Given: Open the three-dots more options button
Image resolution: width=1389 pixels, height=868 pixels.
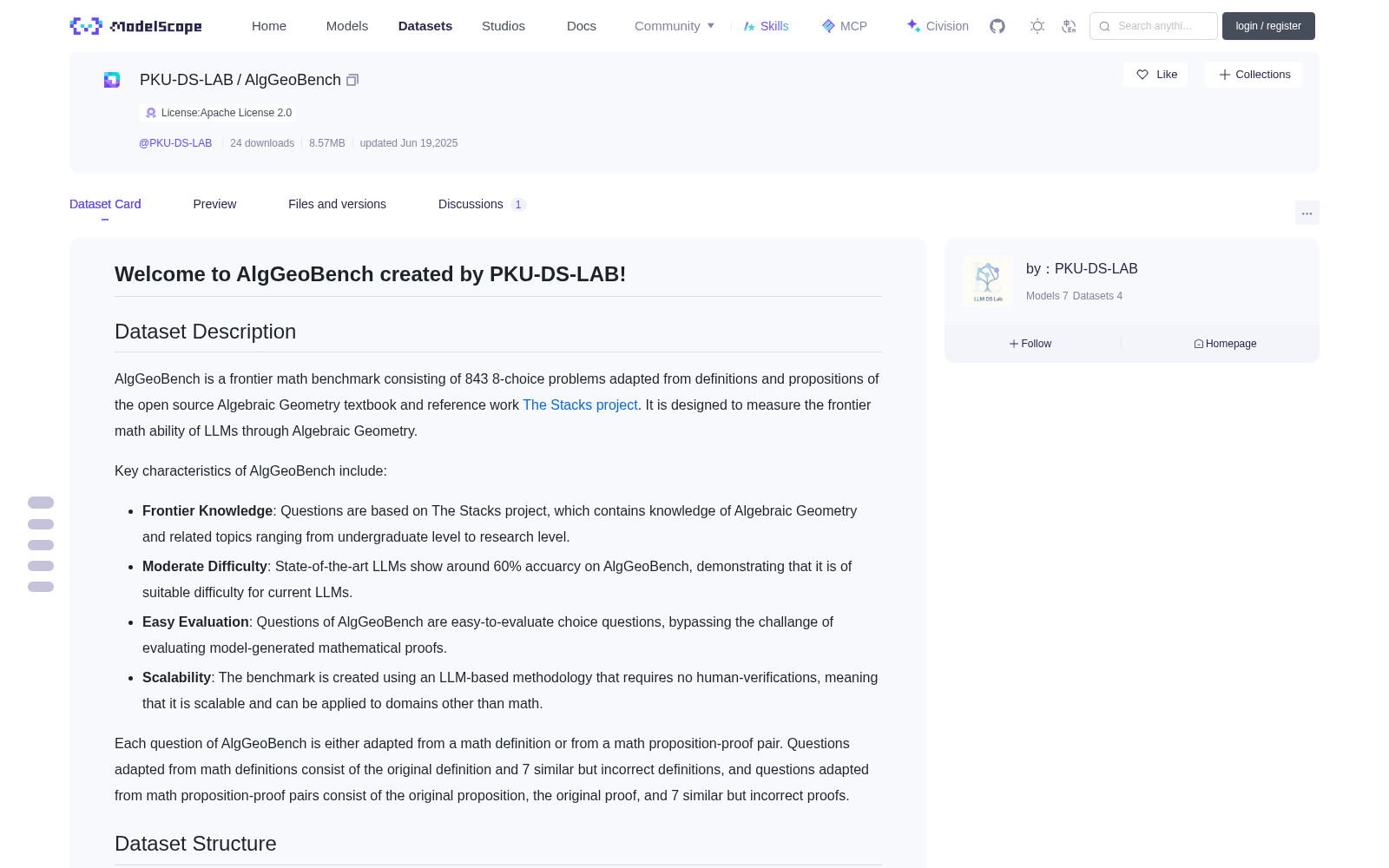Looking at the screenshot, I should [x=1307, y=213].
